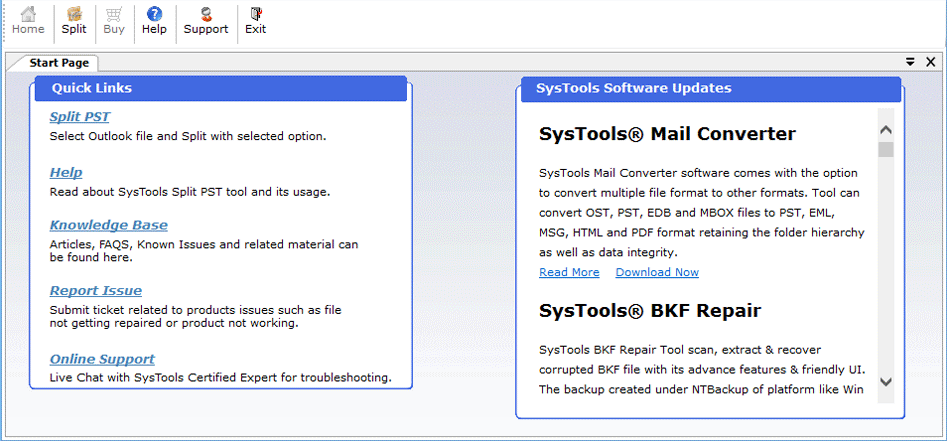947x441 pixels.
Task: Open the Split PST quick link
Action: tap(80, 117)
